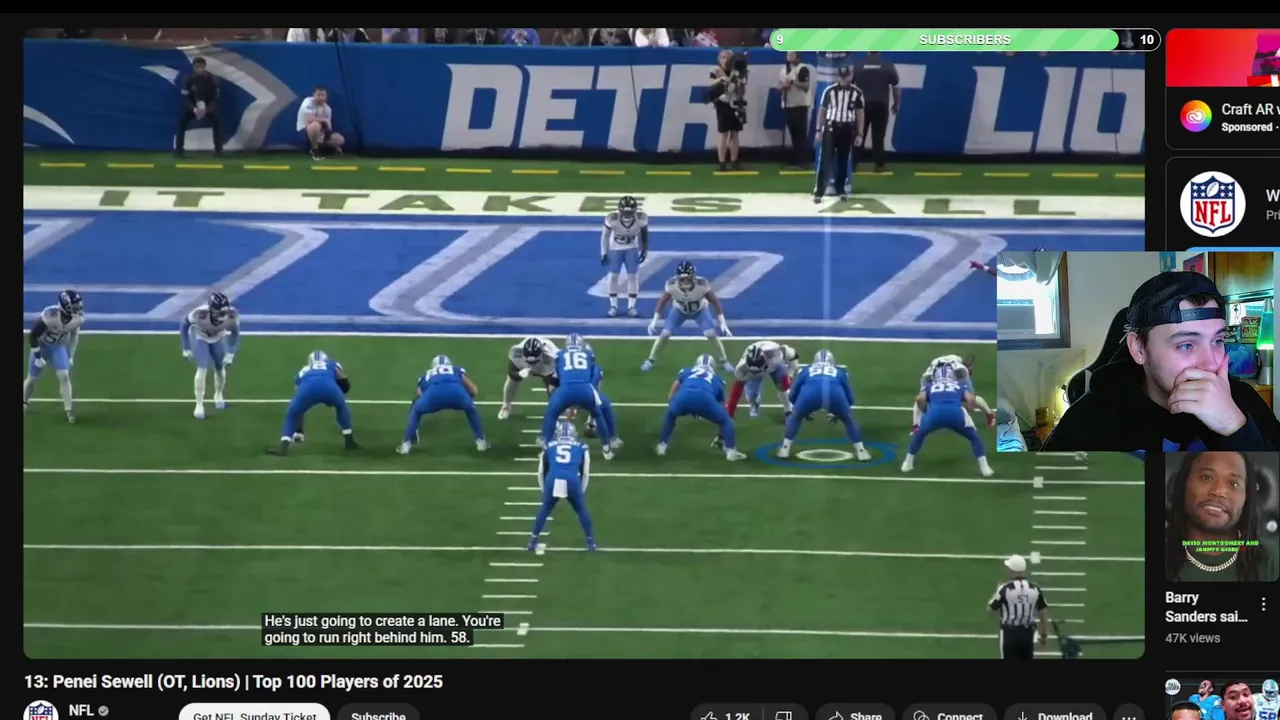Click the subscribers goal progress bar

click(x=965, y=40)
